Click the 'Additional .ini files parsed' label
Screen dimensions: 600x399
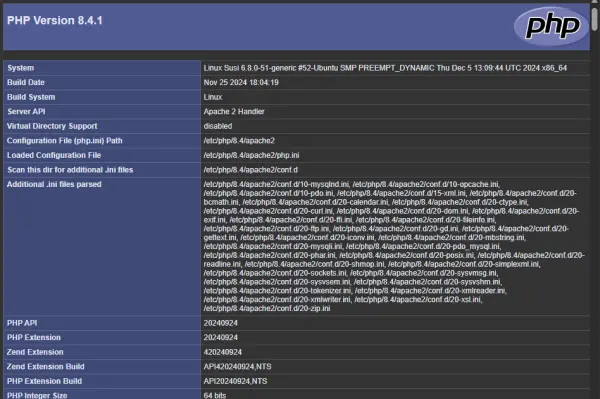click(x=54, y=184)
